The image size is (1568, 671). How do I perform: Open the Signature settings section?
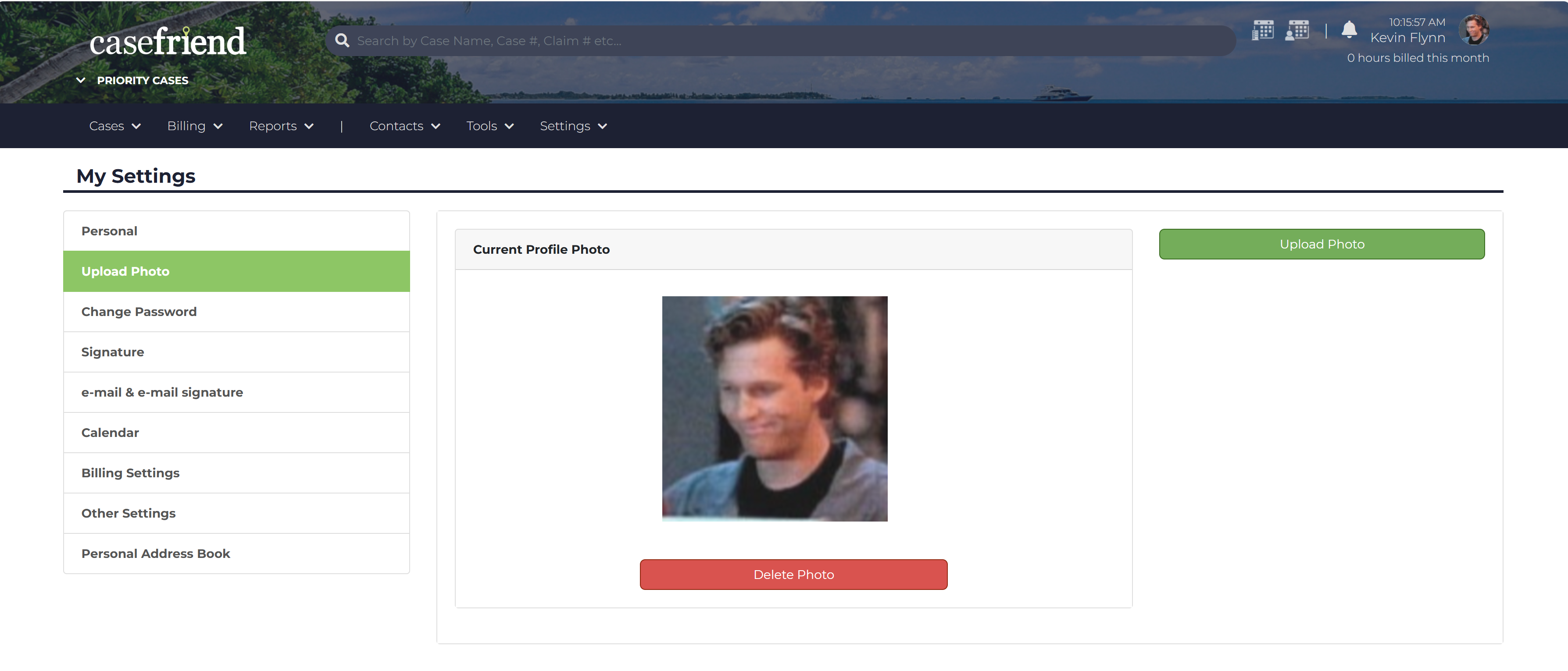[236, 351]
